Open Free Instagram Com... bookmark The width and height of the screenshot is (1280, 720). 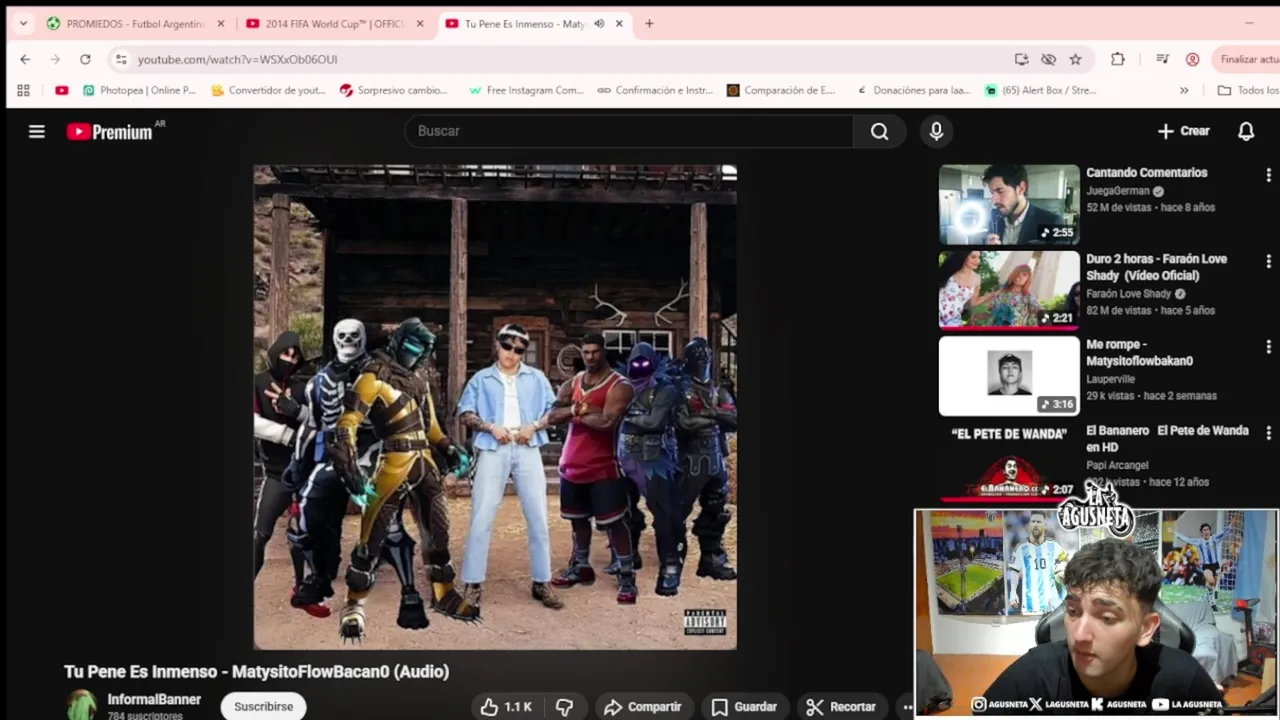[x=526, y=90]
